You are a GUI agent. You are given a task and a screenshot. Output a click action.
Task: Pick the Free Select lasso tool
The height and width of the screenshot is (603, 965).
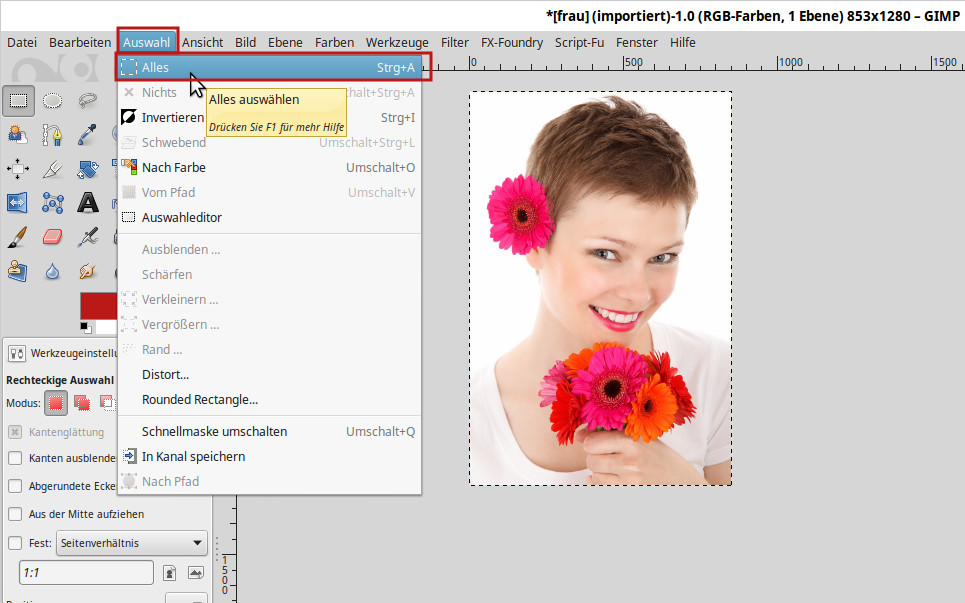pyautogui.click(x=88, y=100)
